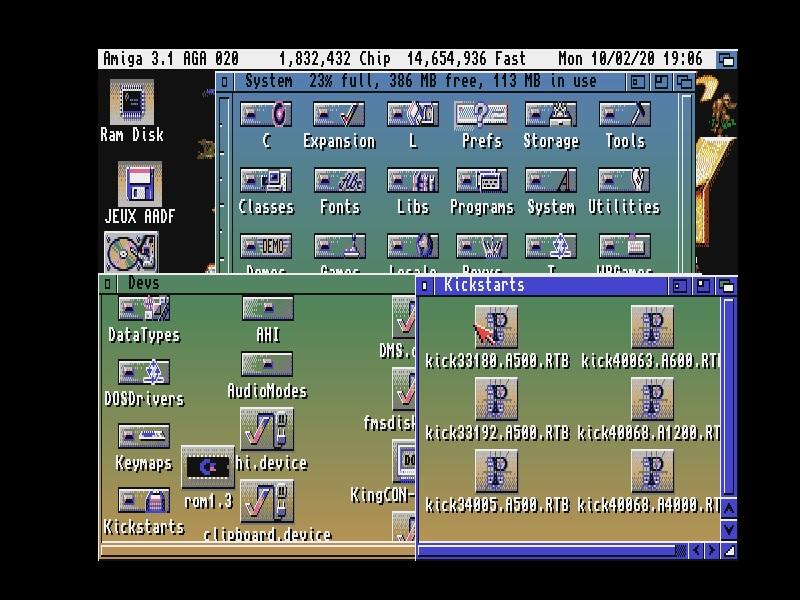Select kick33180.A500.RTB file
Screen dimensions: 800x600
coord(496,327)
